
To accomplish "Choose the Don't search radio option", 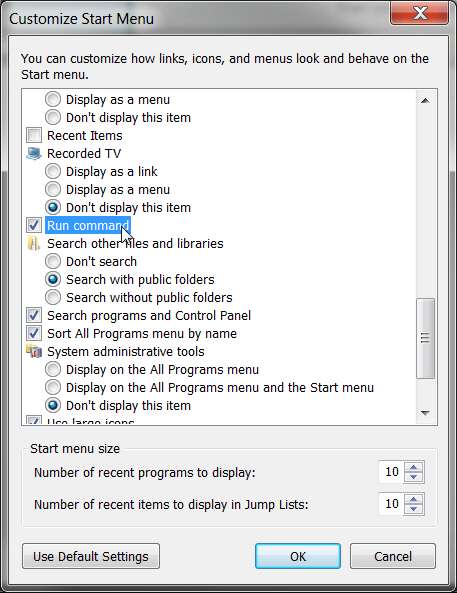I will [53, 261].
